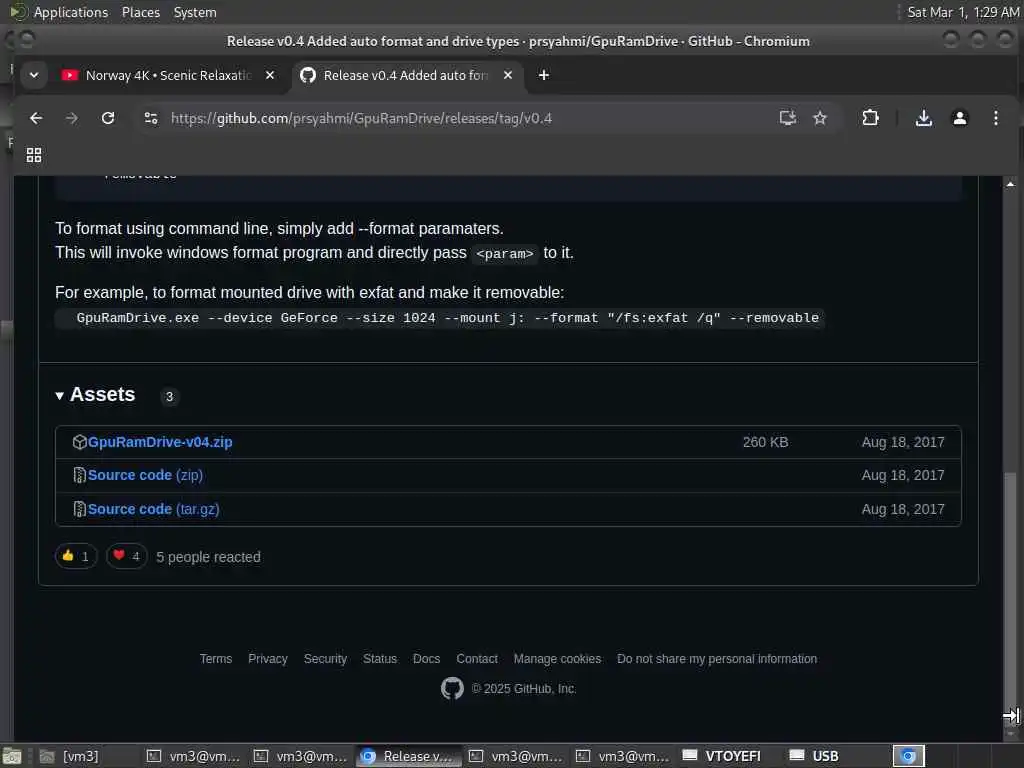Image resolution: width=1024 pixels, height=768 pixels.
Task: Close the Norway 4K YouTube tab
Action: click(270, 75)
